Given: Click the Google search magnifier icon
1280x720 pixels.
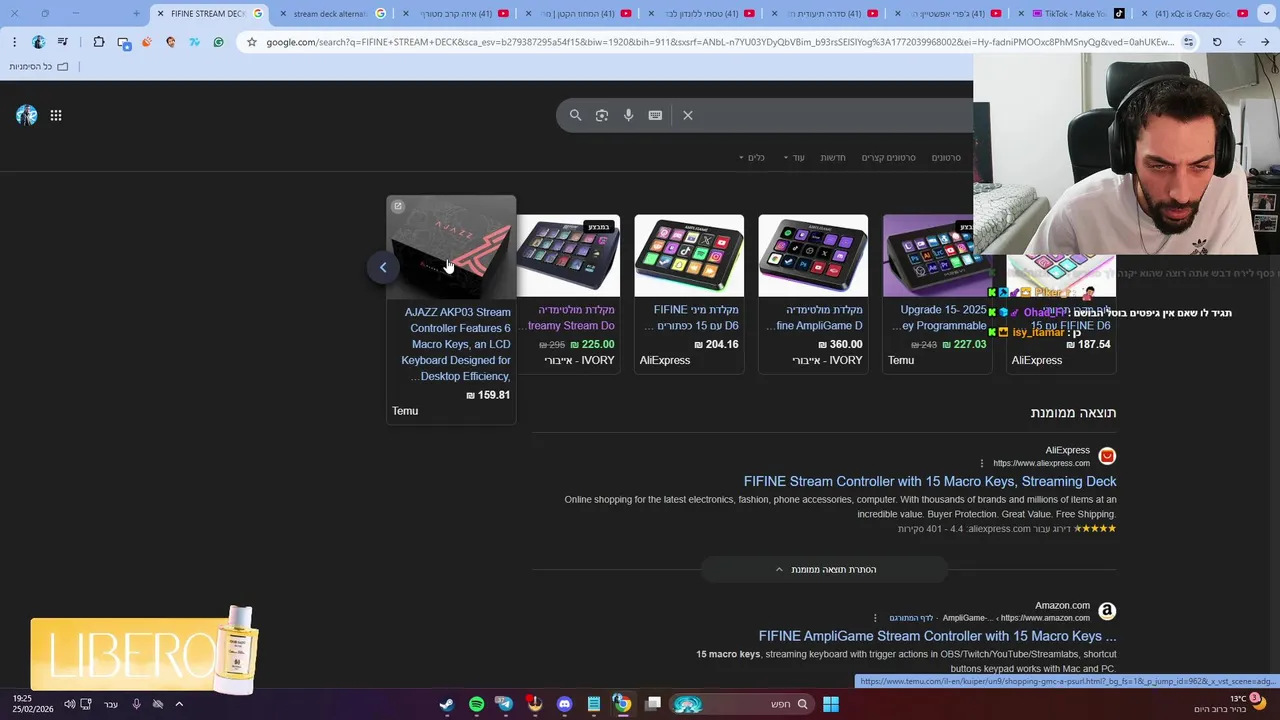Looking at the screenshot, I should click(x=575, y=115).
